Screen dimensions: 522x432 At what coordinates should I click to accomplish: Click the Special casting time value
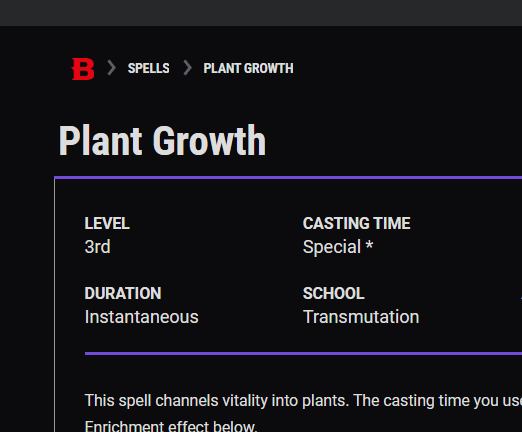click(x=332, y=247)
